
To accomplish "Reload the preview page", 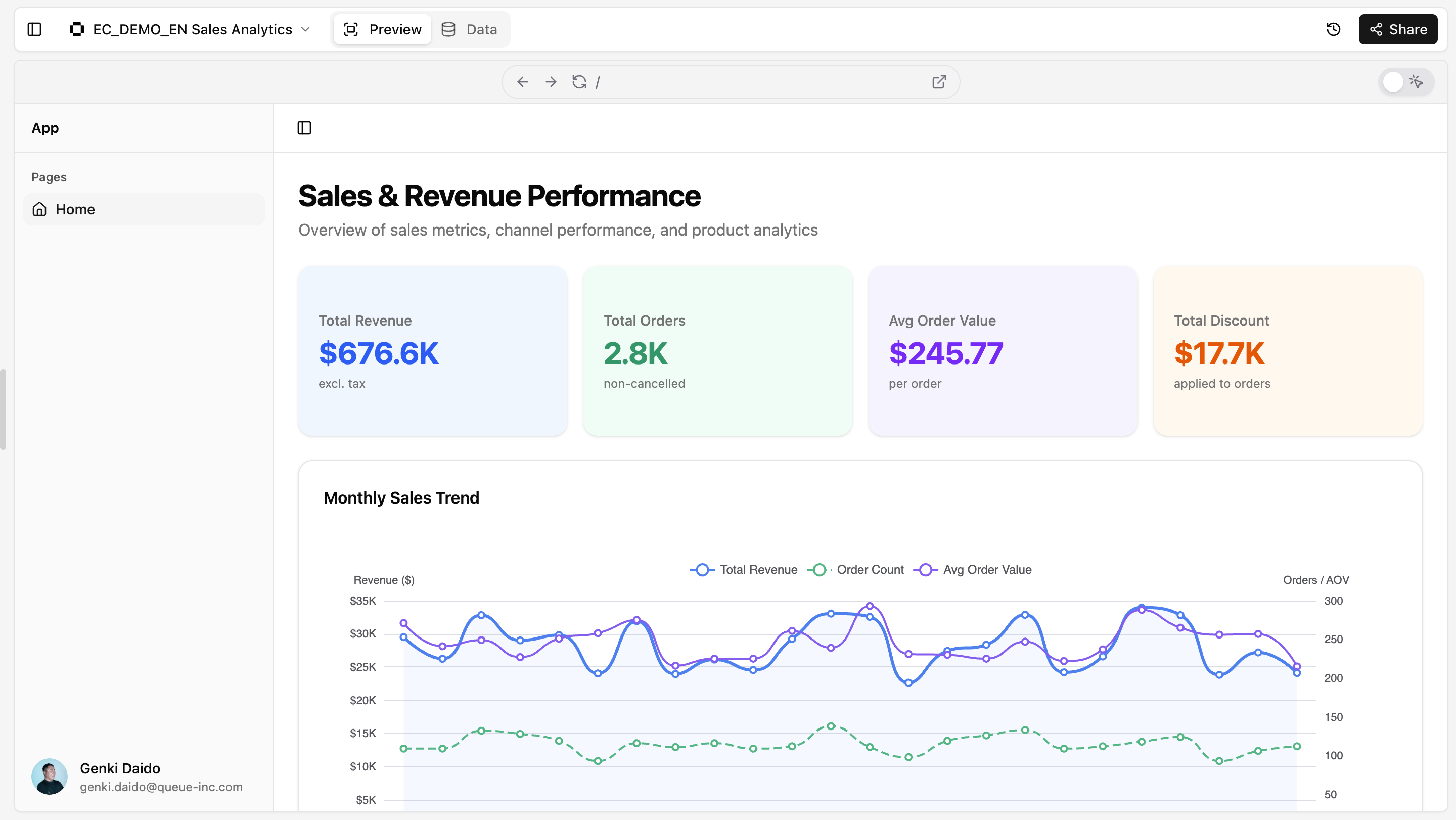I will click(579, 82).
